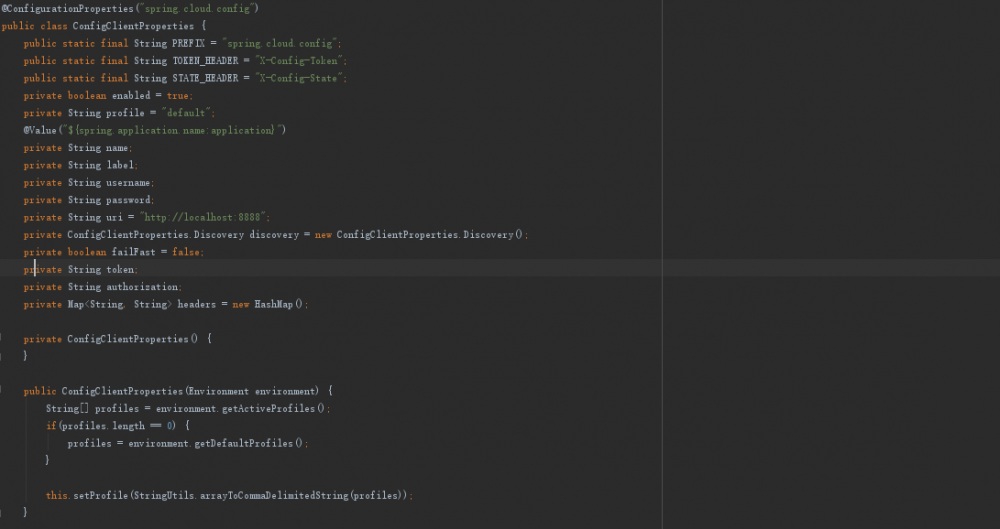Click the getDefaultProfiles() method call

coord(249,443)
